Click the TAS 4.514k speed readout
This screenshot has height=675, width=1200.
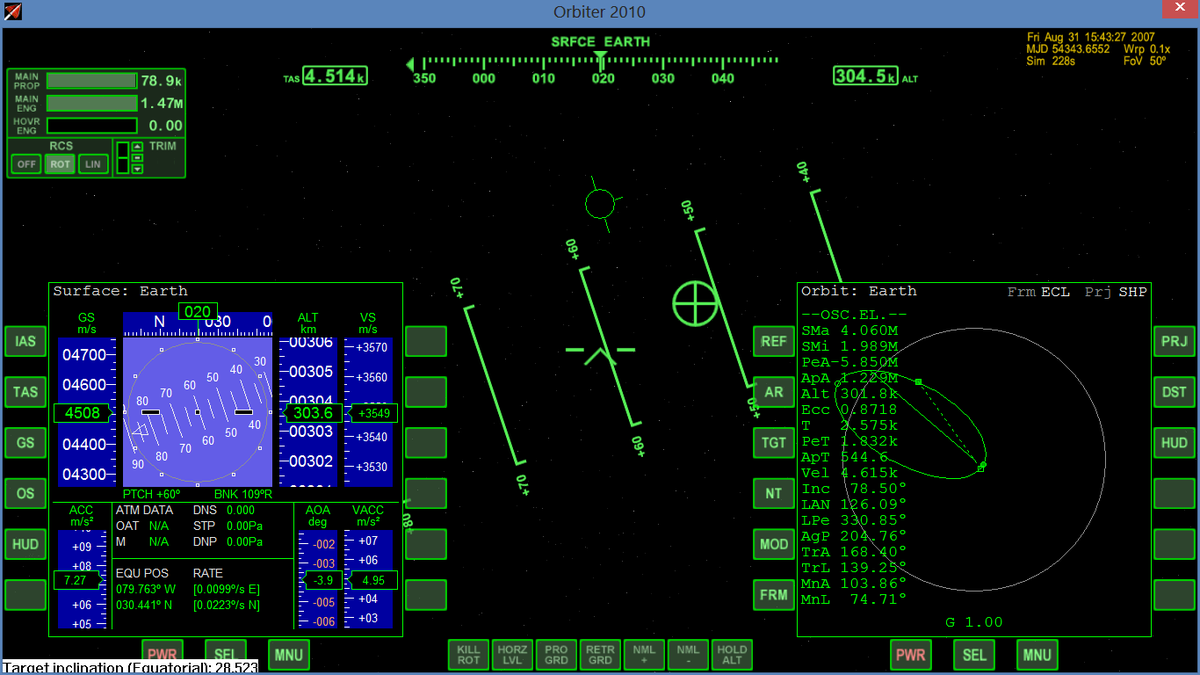click(x=335, y=76)
